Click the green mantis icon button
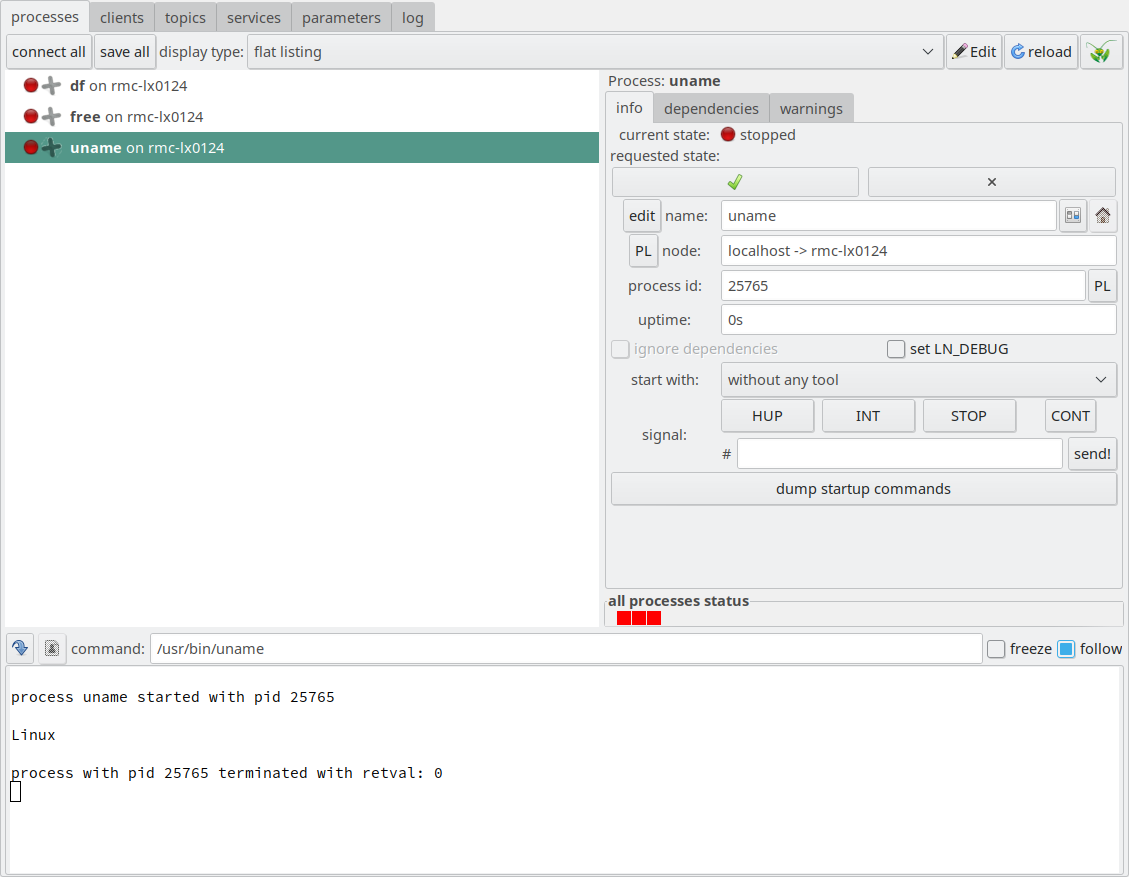This screenshot has width=1129, height=877. 1101,52
